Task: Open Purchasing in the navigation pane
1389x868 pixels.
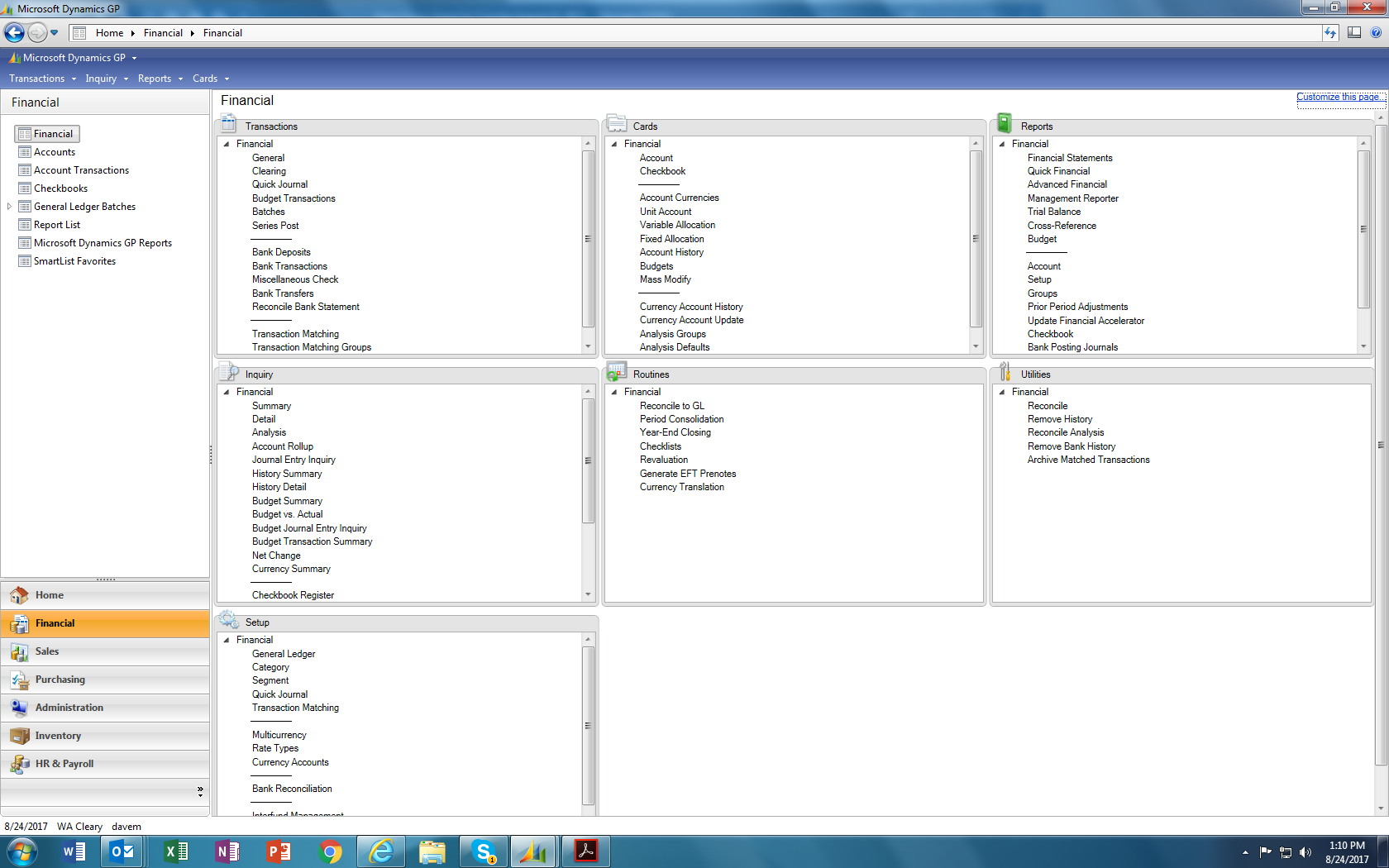Action: click(x=105, y=680)
